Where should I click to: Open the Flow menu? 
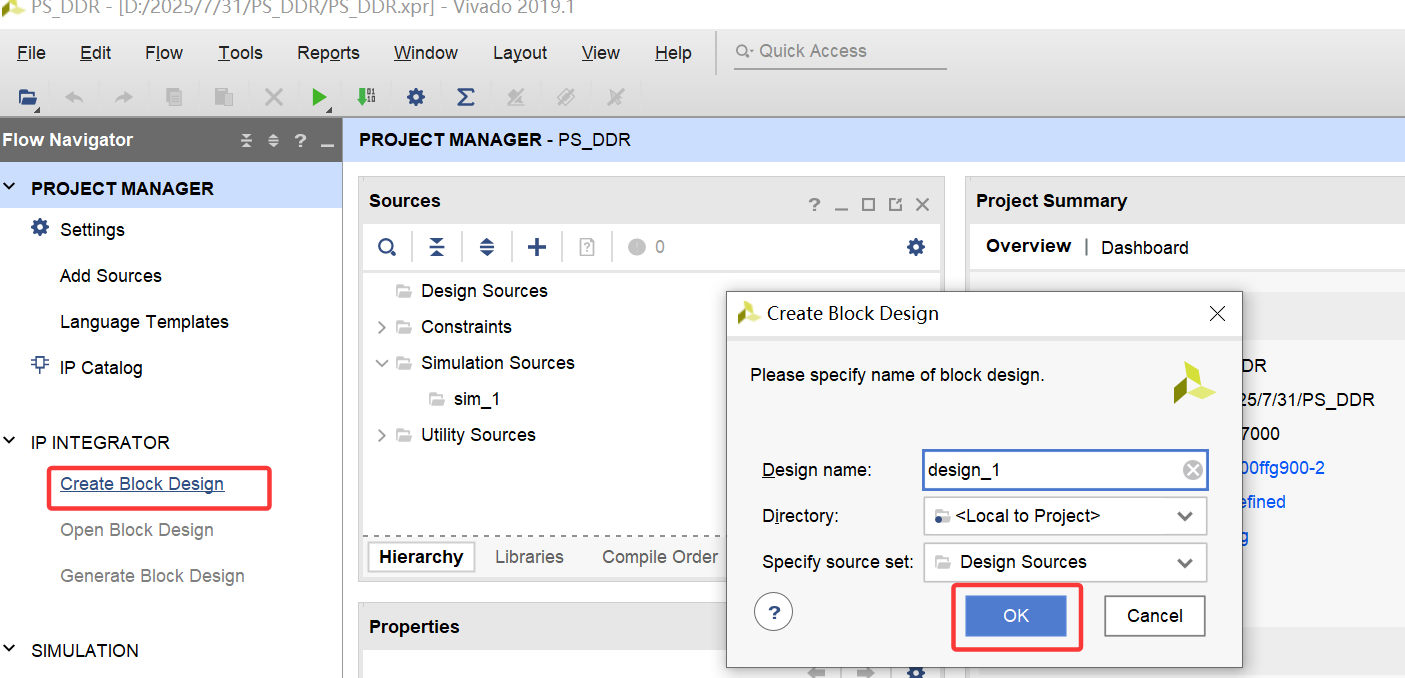[164, 53]
